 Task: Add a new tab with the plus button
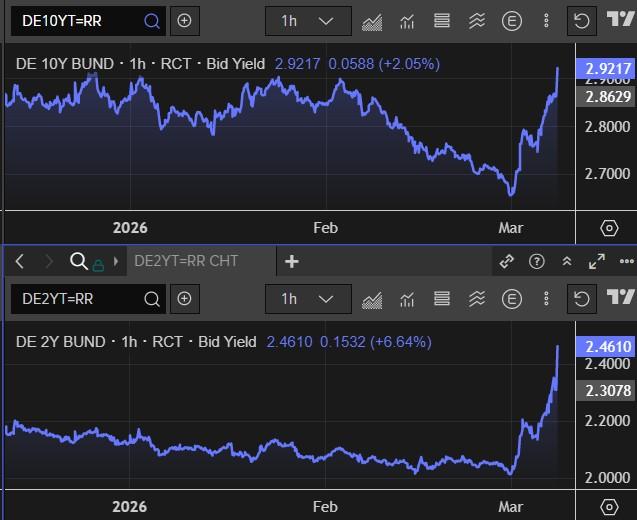pos(292,262)
